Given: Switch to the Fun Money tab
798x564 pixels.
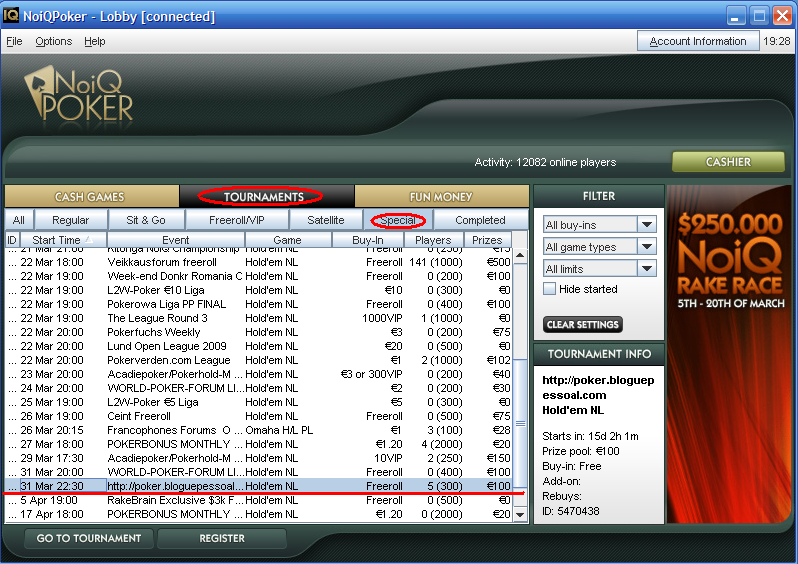Looking at the screenshot, I should [x=441, y=196].
